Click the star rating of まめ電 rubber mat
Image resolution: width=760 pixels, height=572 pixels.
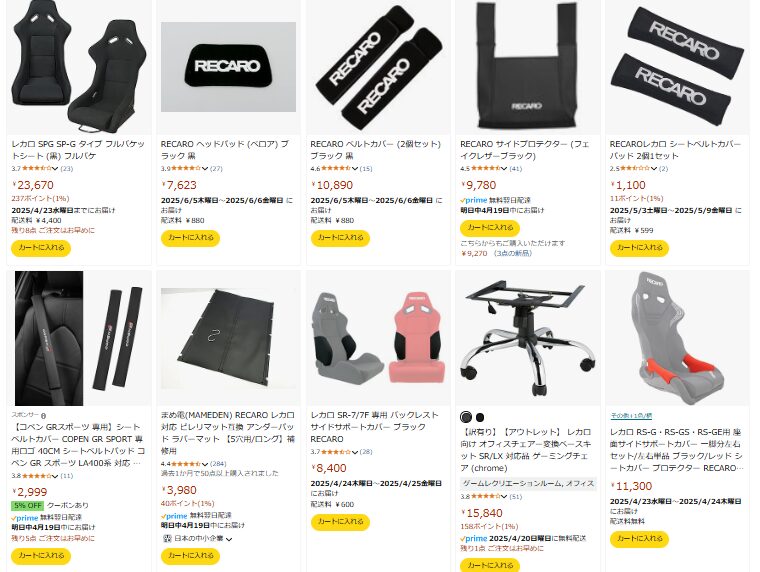186,463
